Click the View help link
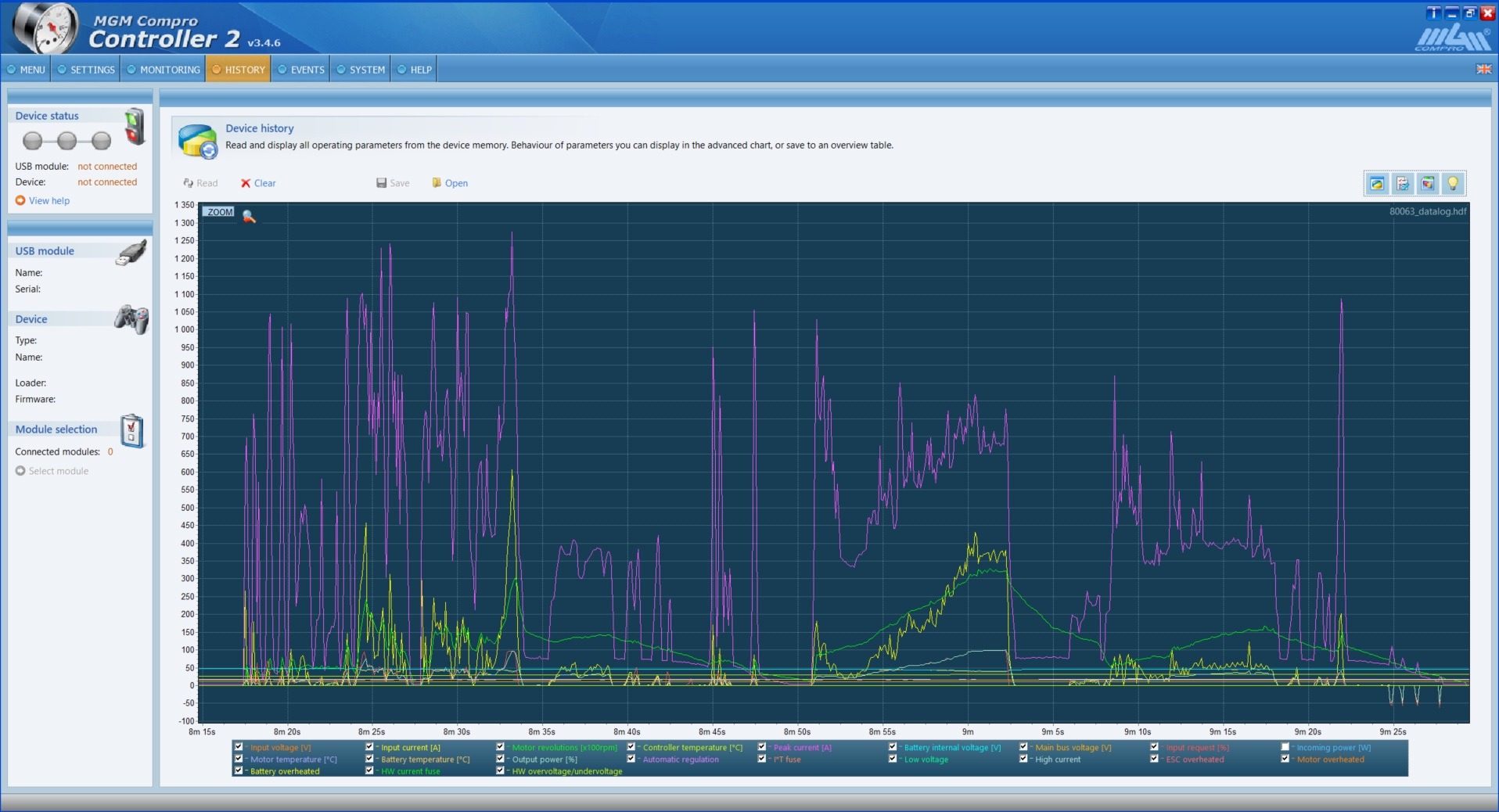 pyautogui.click(x=49, y=201)
